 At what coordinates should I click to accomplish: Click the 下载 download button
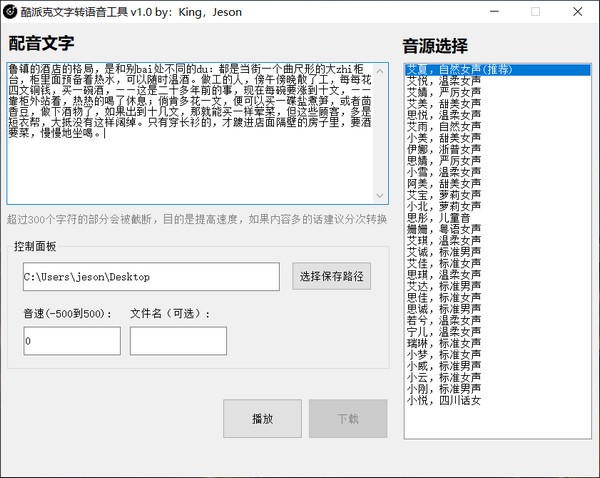point(348,418)
